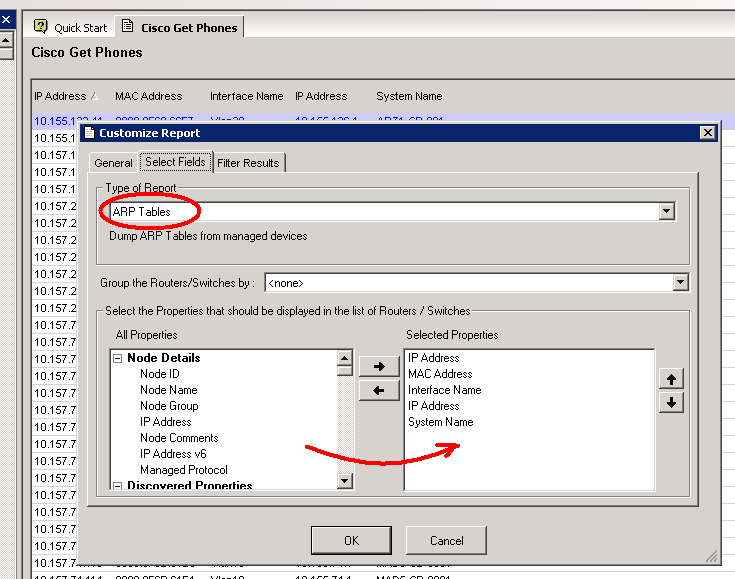This screenshot has width=735, height=579.
Task: Move selected property down with arrow
Action: [x=671, y=402]
